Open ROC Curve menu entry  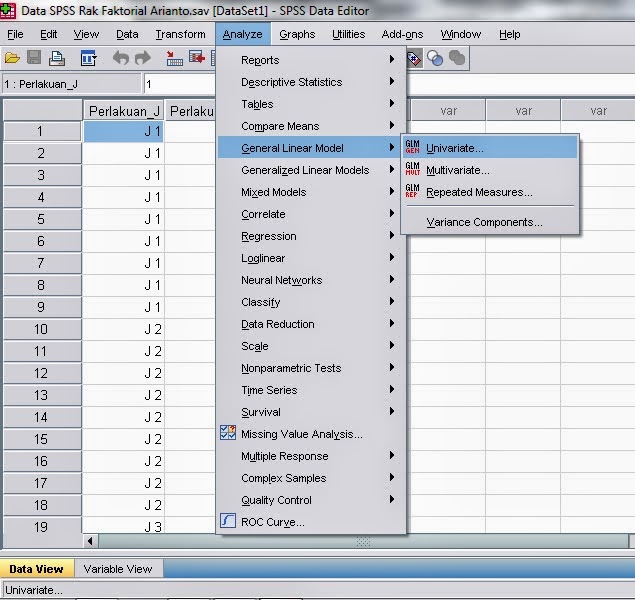(311, 522)
